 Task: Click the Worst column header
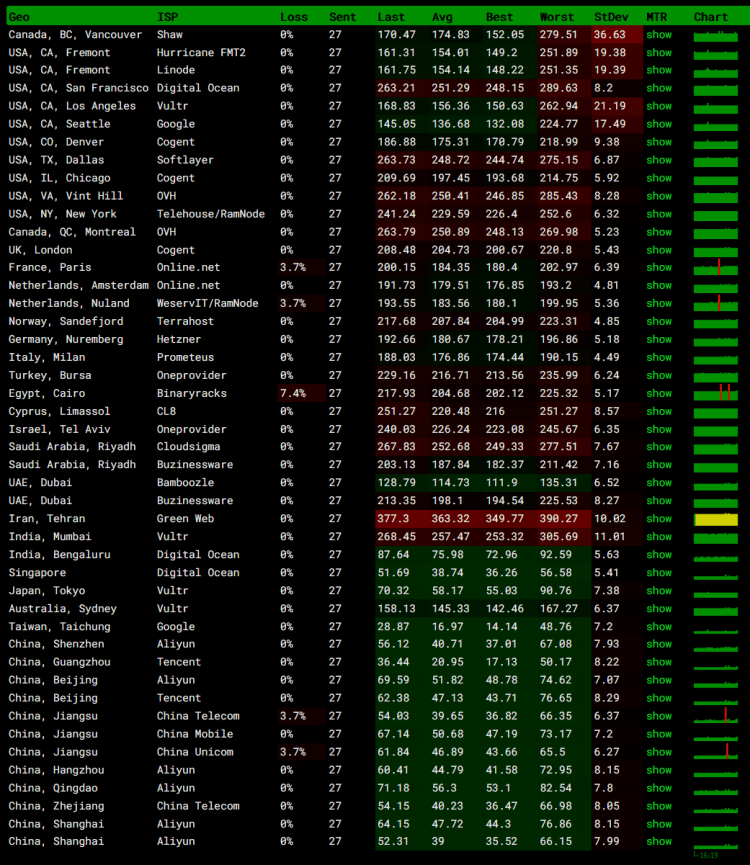coord(557,17)
